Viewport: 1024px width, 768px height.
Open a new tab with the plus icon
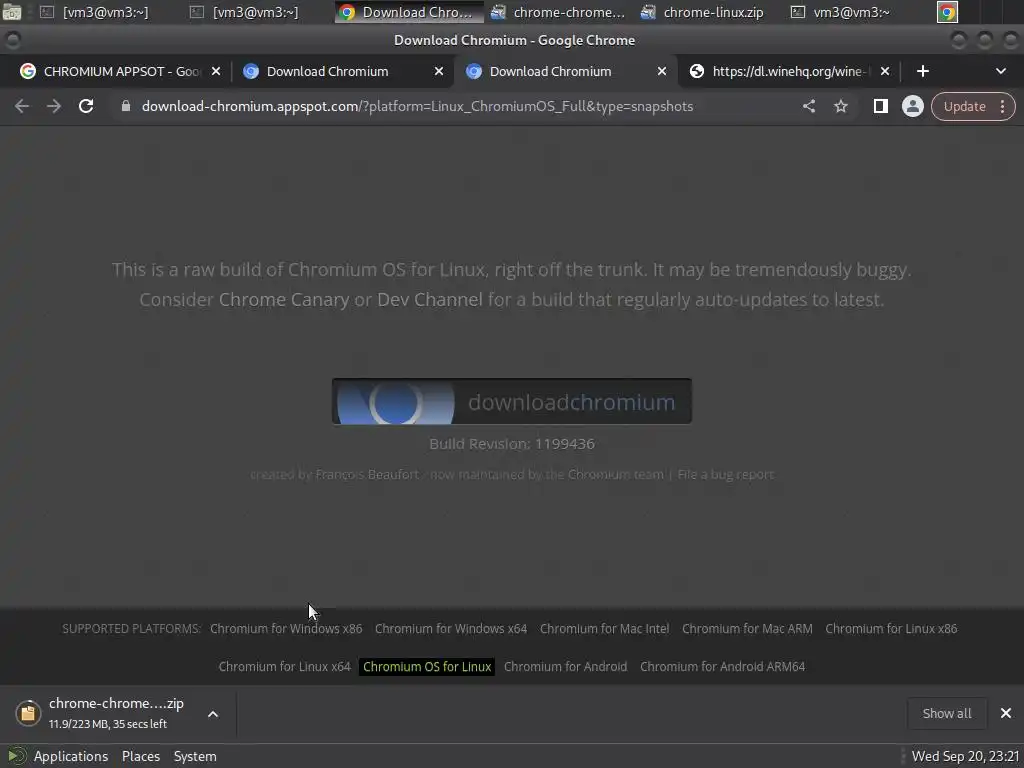923,71
